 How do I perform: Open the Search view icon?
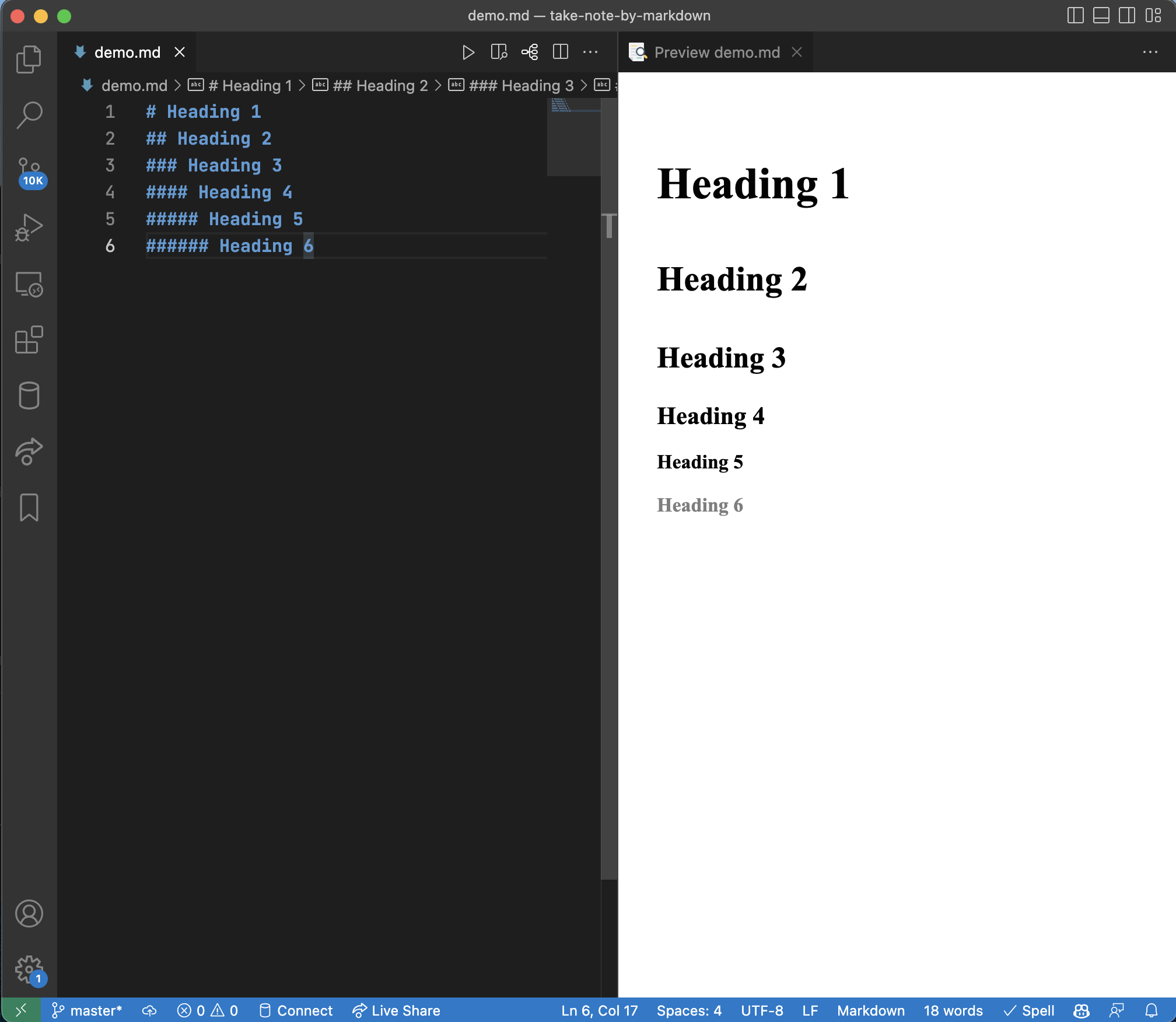click(x=29, y=115)
